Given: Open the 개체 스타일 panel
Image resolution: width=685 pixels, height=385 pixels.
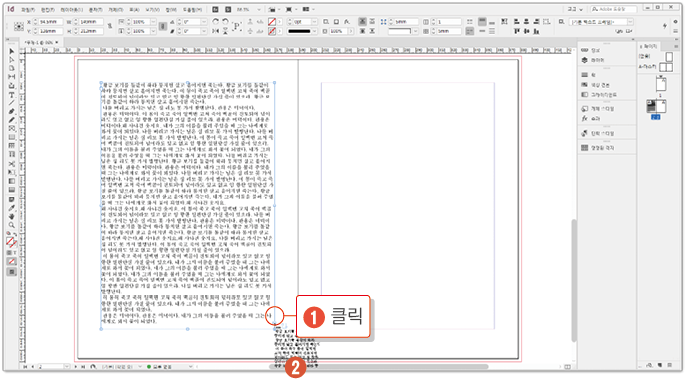Looking at the screenshot, I should pyautogui.click(x=598, y=108).
